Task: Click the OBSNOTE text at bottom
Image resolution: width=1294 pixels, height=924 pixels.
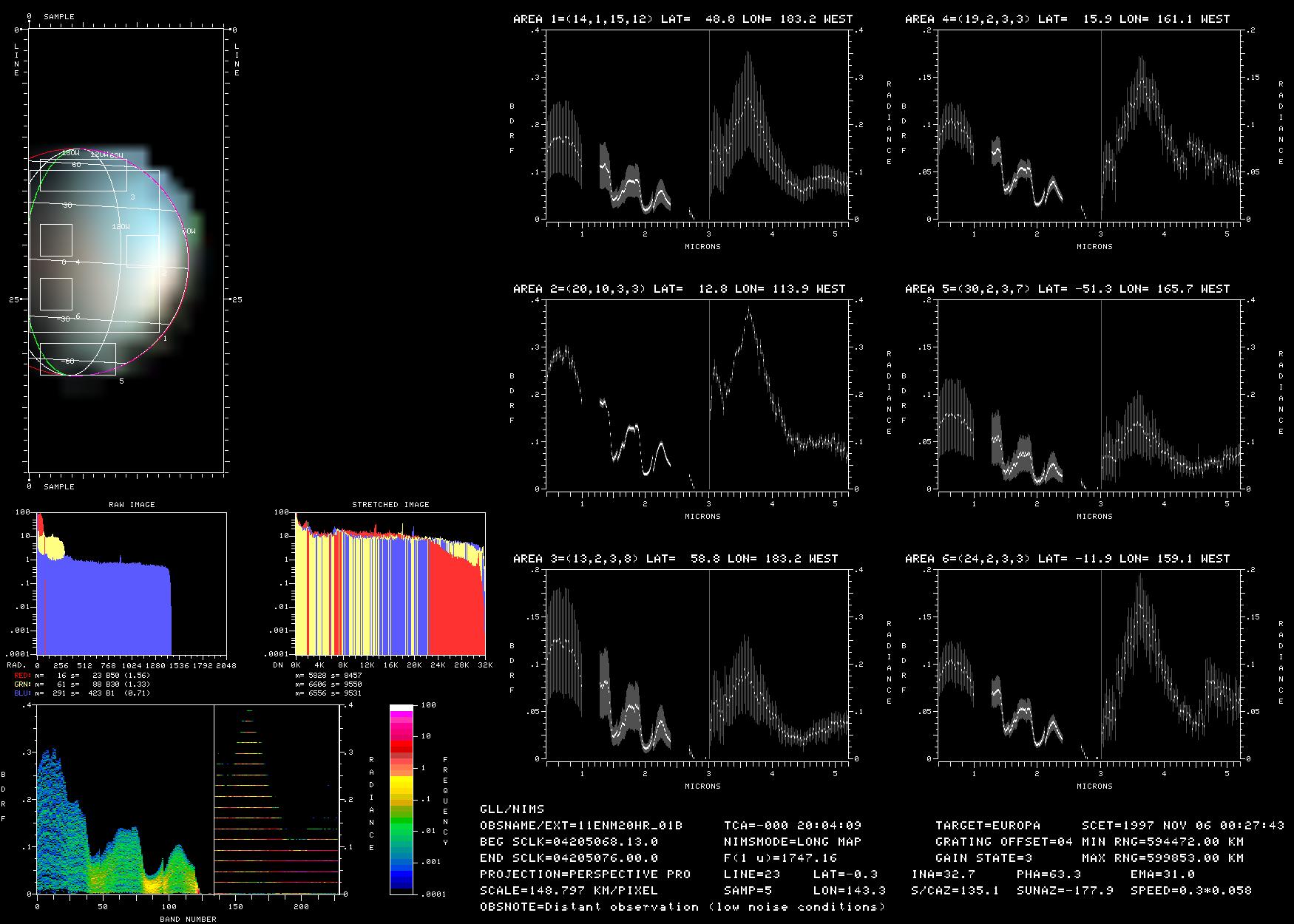Action: [682, 906]
